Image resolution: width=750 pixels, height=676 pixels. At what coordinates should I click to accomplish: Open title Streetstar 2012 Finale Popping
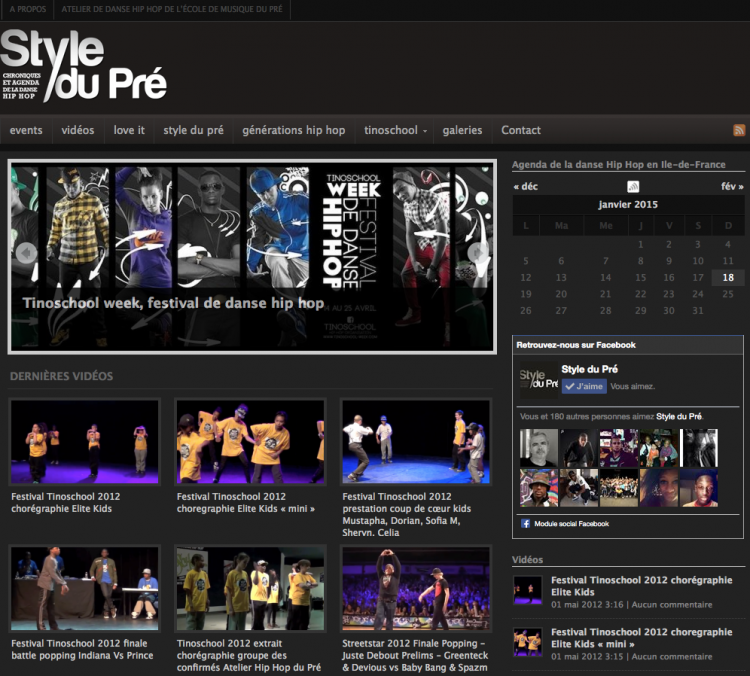(415, 655)
